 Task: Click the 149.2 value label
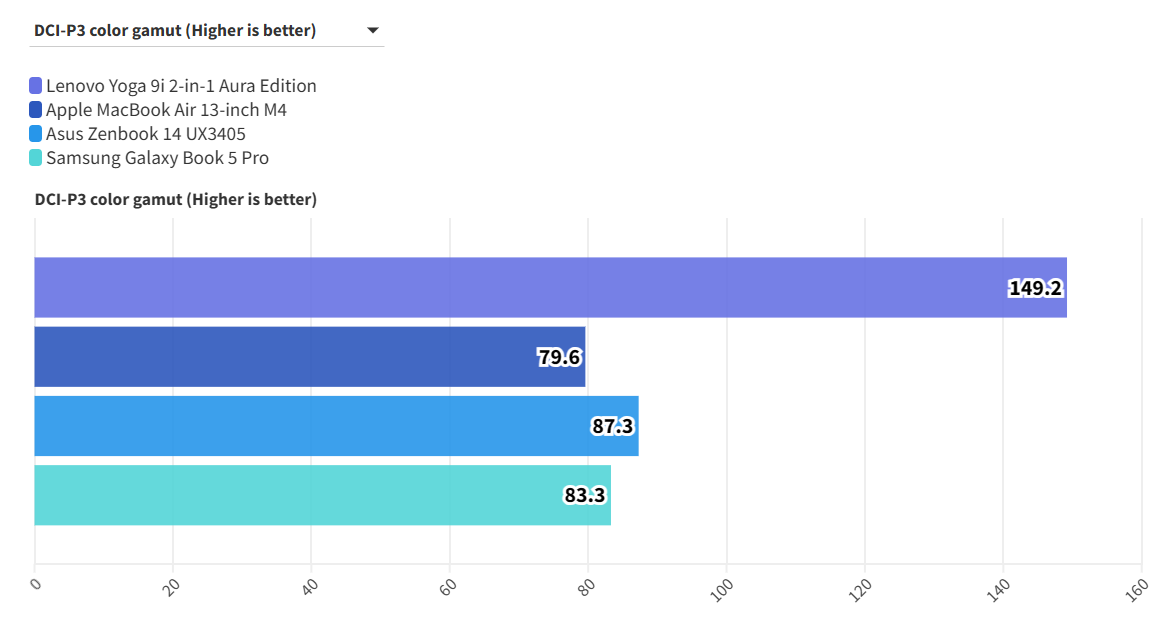[x=1035, y=289]
